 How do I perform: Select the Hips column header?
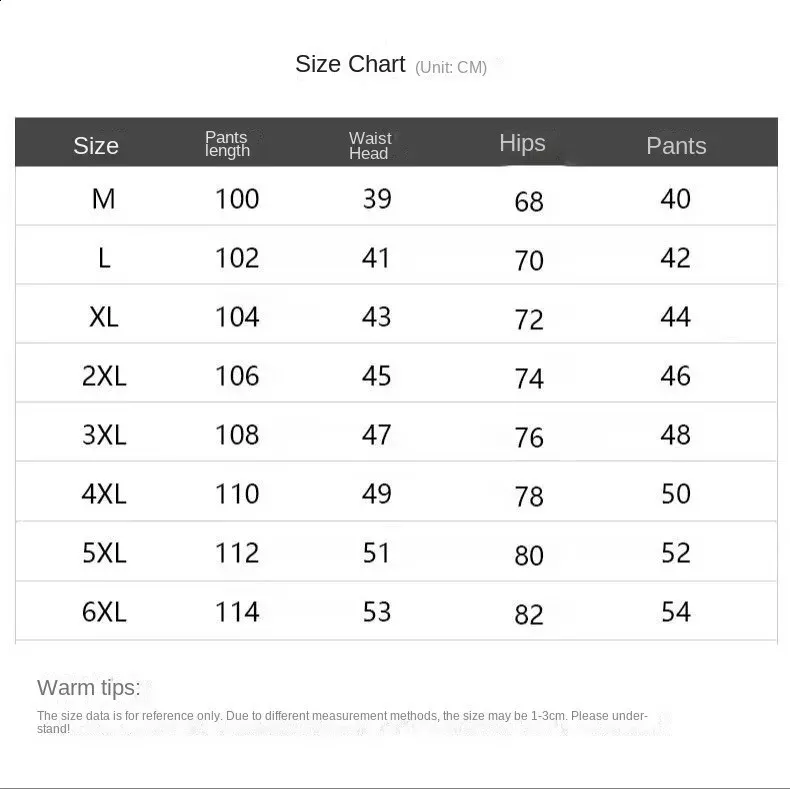coord(522,144)
